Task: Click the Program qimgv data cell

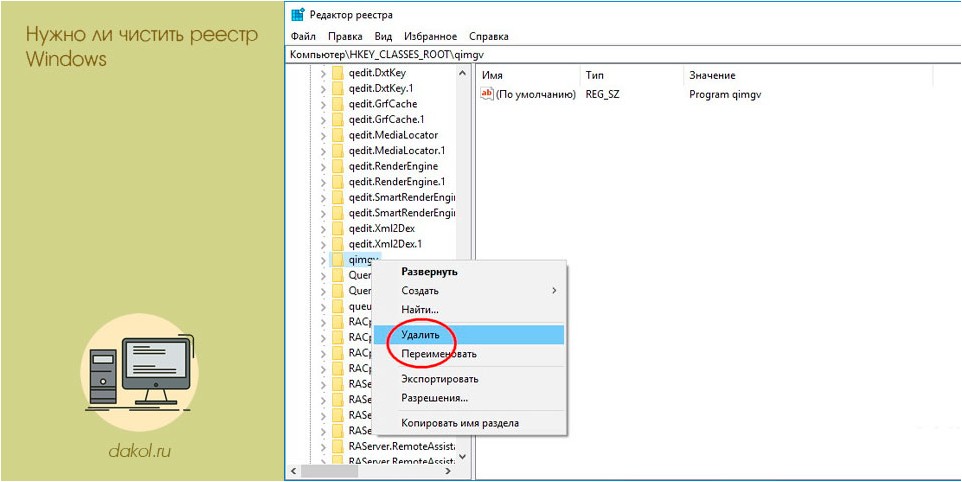Action: pos(725,94)
